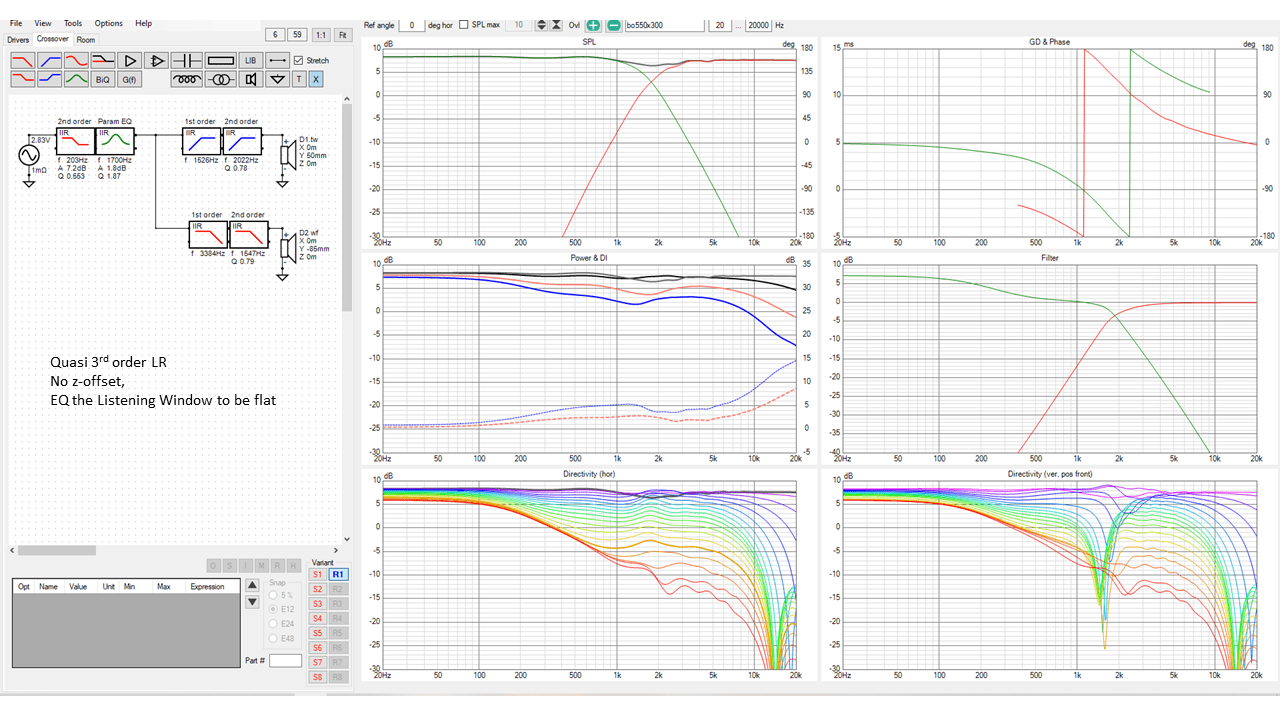Screen dimensions: 1280x720
Task: Insert the op-amp with inputs block
Action: [156, 60]
